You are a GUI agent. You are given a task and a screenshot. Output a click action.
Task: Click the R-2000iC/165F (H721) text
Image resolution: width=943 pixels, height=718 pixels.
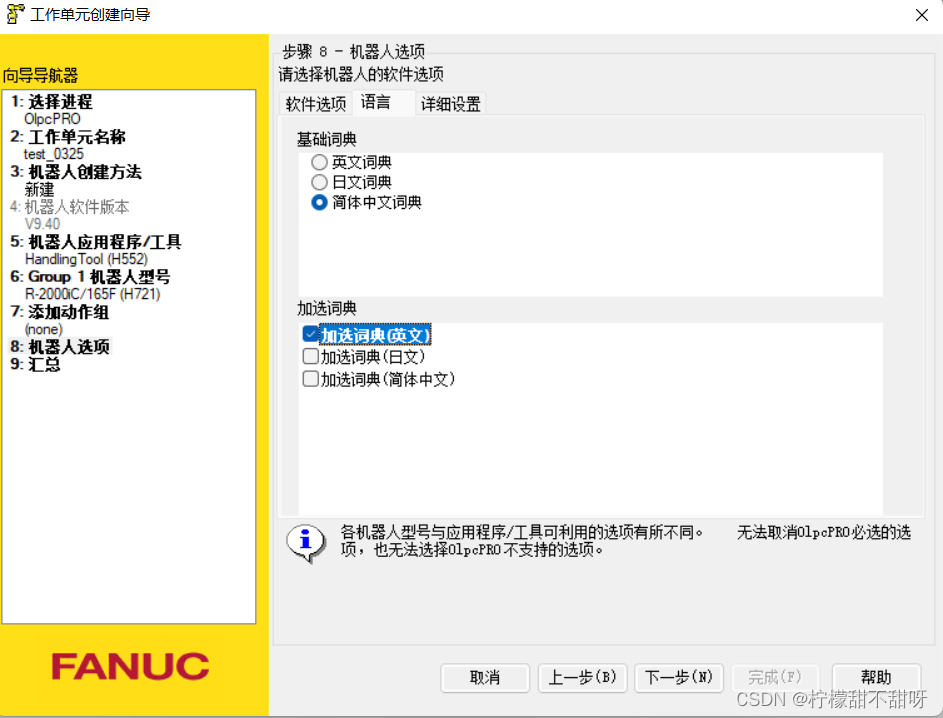[x=93, y=294]
